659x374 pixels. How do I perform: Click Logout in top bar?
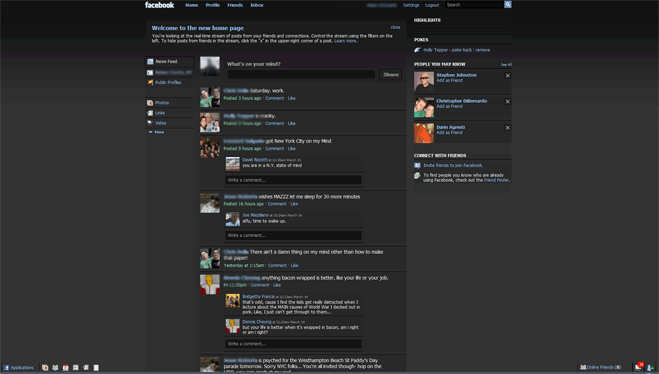point(432,5)
